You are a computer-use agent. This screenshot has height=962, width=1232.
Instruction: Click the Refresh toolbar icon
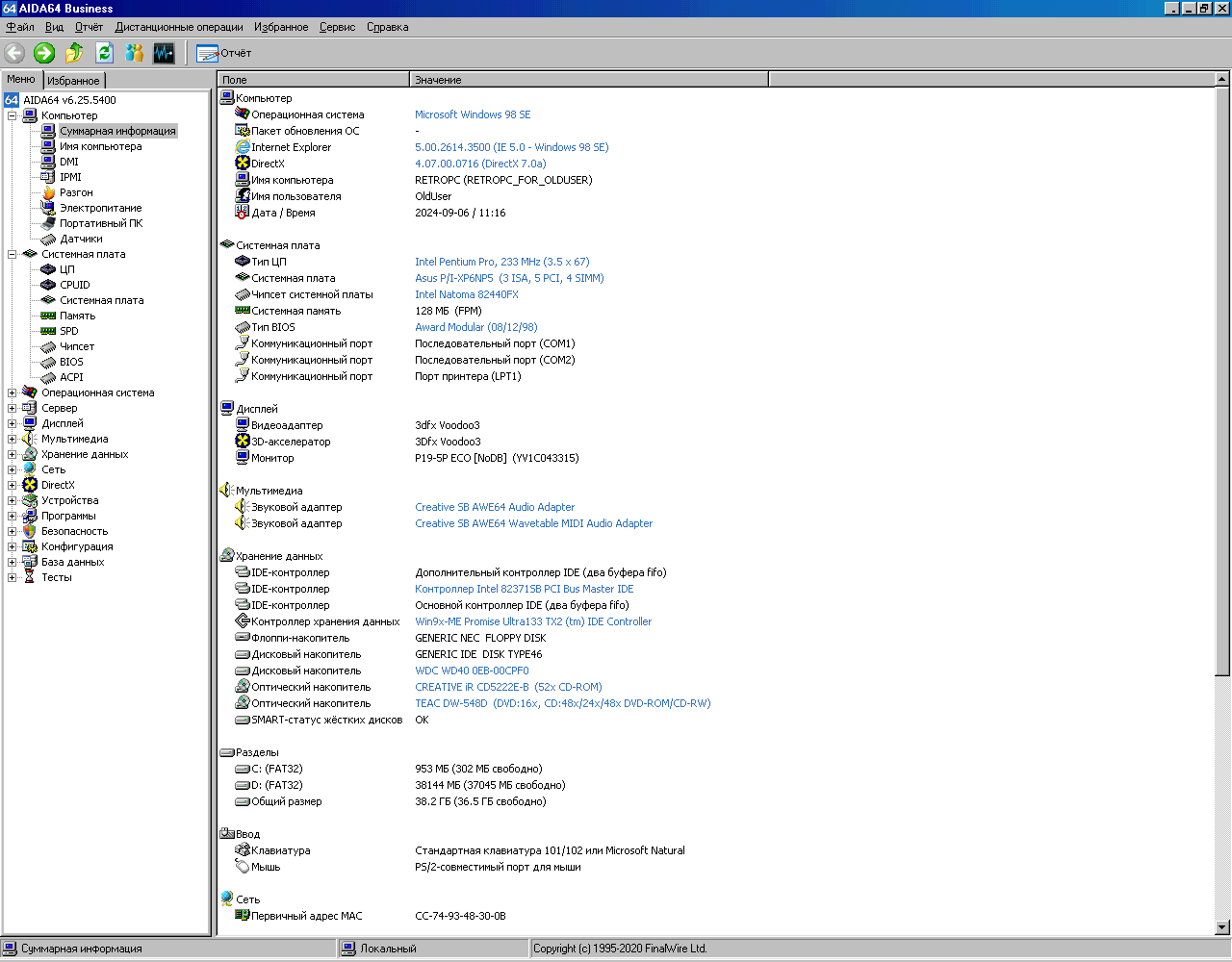tap(104, 53)
